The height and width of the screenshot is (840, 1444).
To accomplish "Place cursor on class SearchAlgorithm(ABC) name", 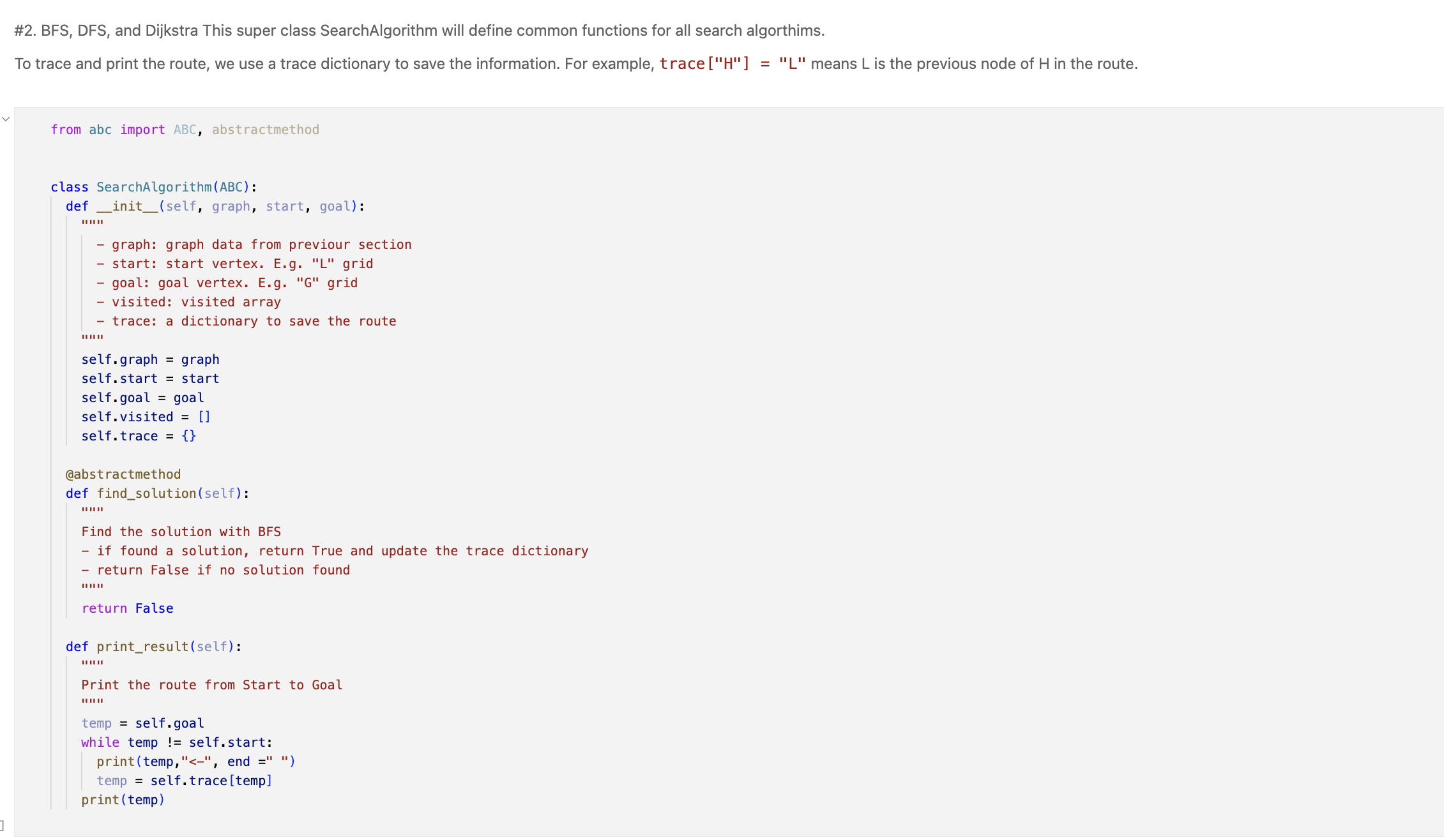I will coord(153,187).
